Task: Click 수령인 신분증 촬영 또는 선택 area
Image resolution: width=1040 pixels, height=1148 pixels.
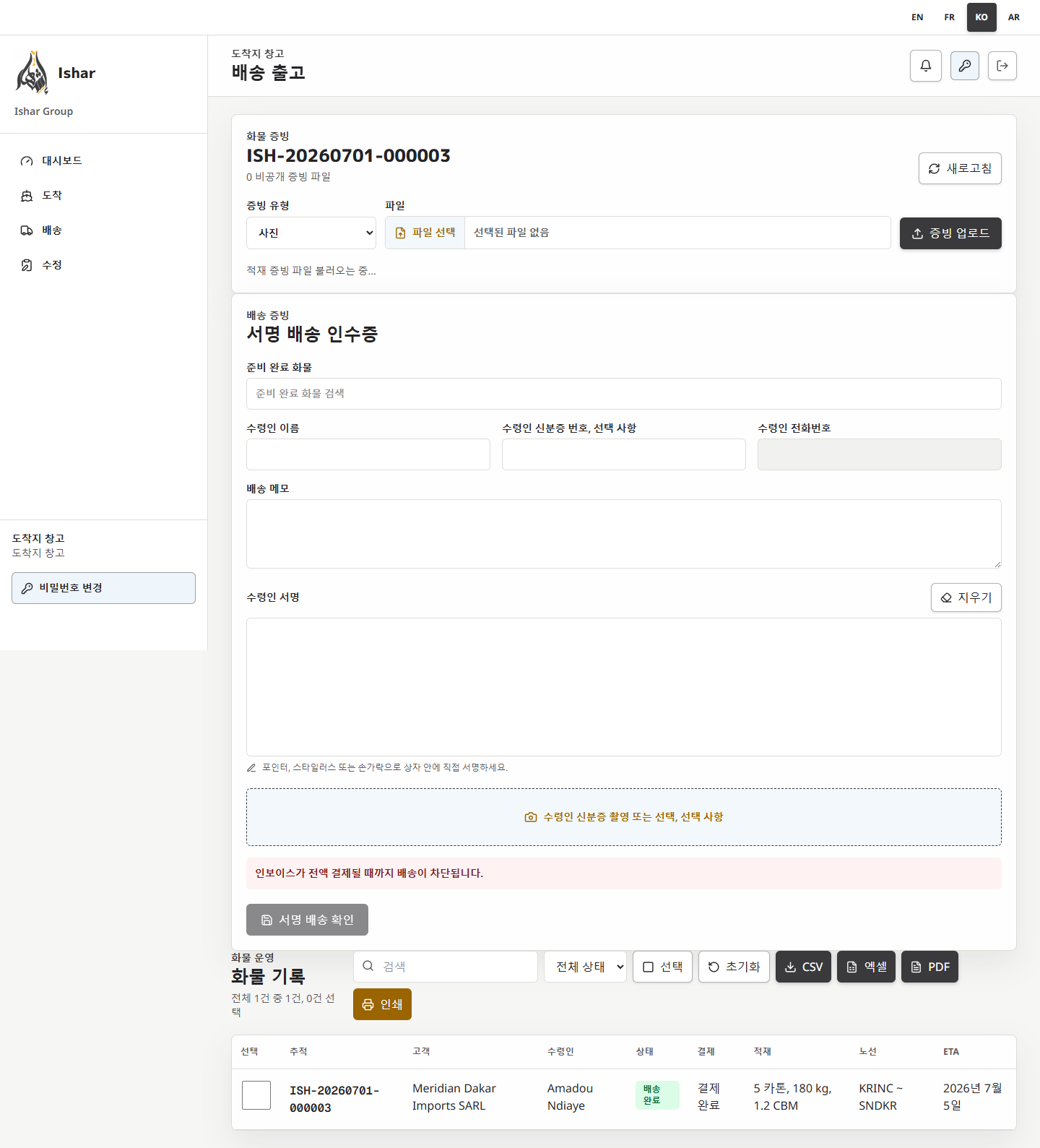Action: click(x=624, y=817)
